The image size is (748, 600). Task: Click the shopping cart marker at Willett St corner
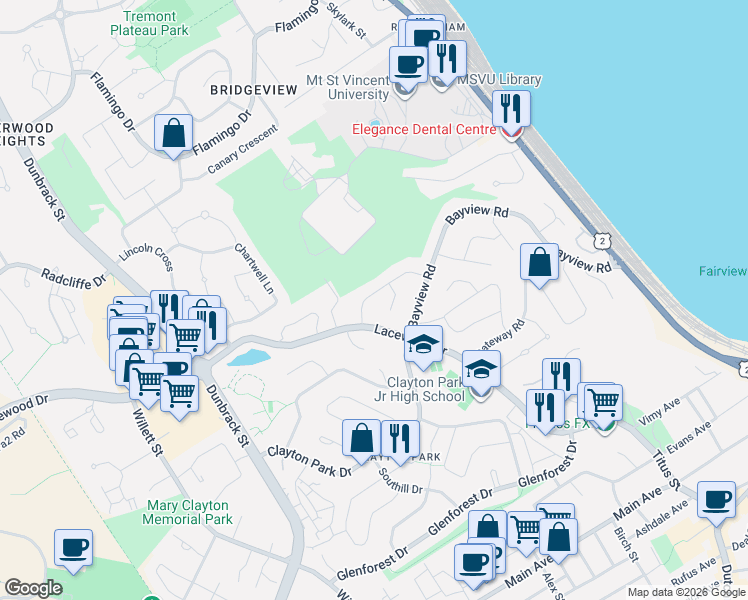point(180,395)
